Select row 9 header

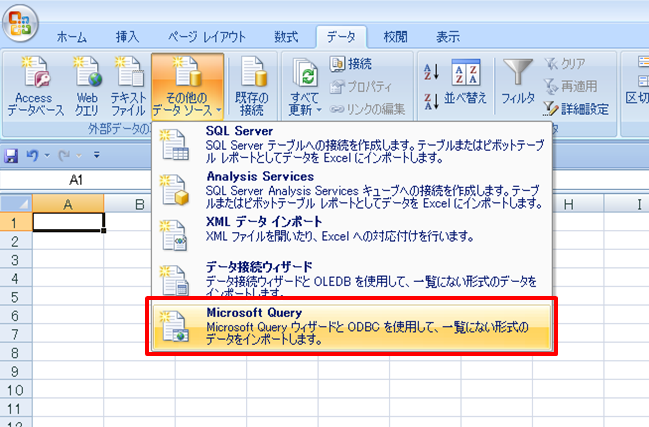click(16, 372)
